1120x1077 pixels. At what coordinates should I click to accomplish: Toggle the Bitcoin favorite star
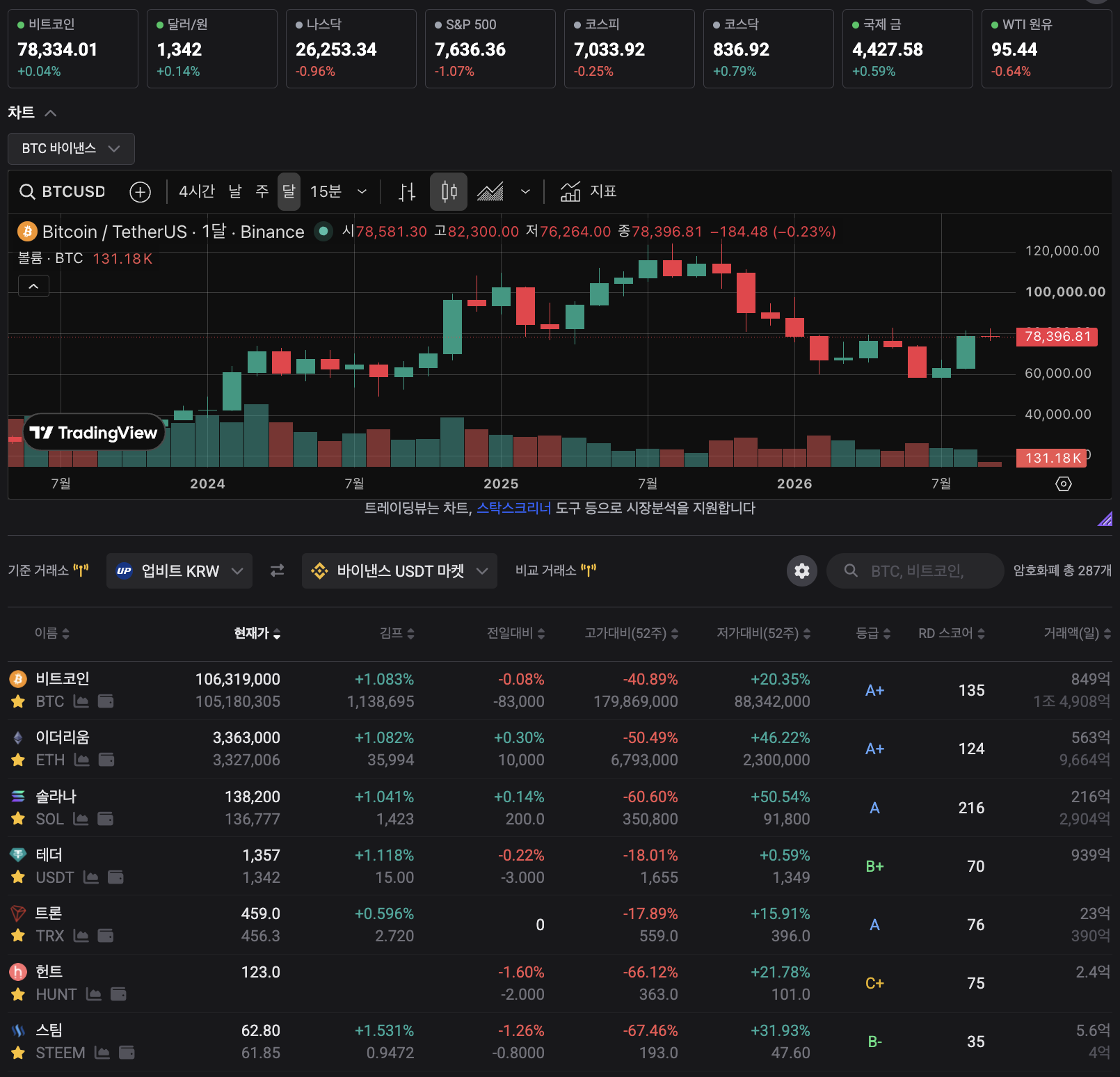click(18, 702)
